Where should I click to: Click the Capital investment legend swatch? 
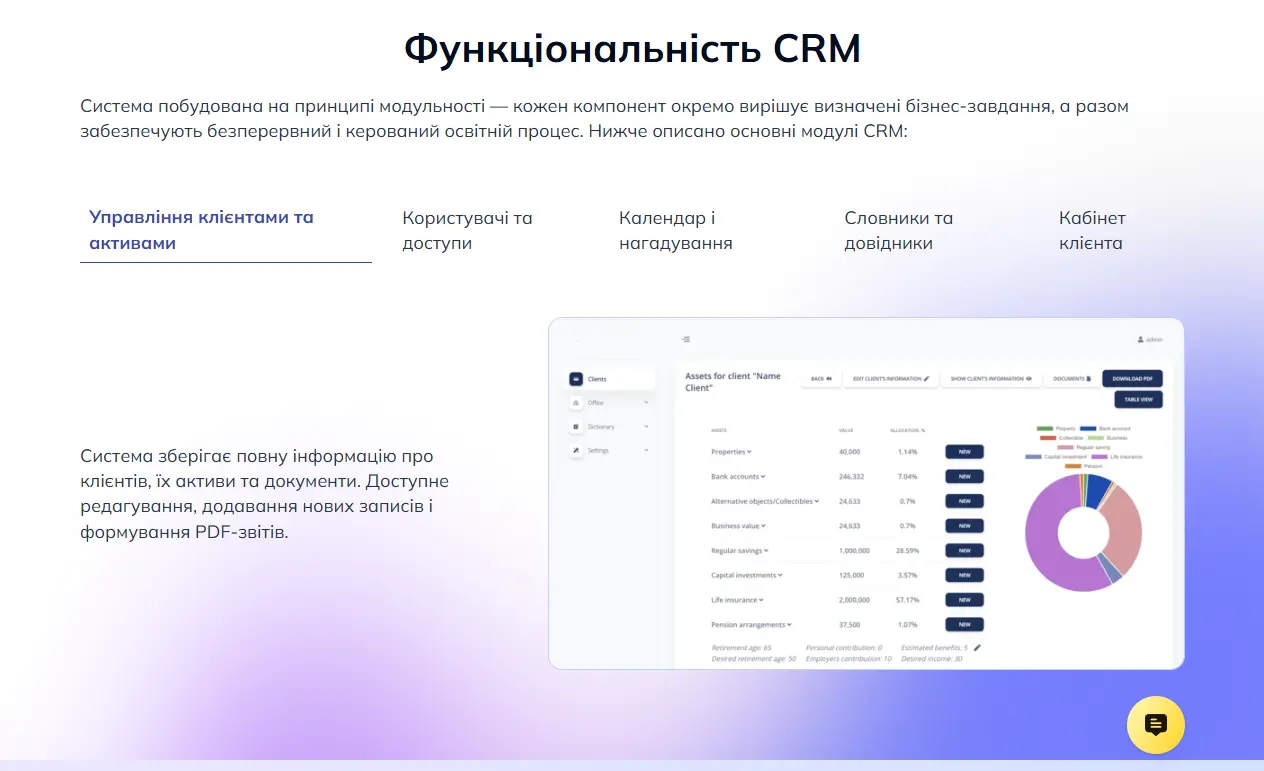coord(1034,457)
